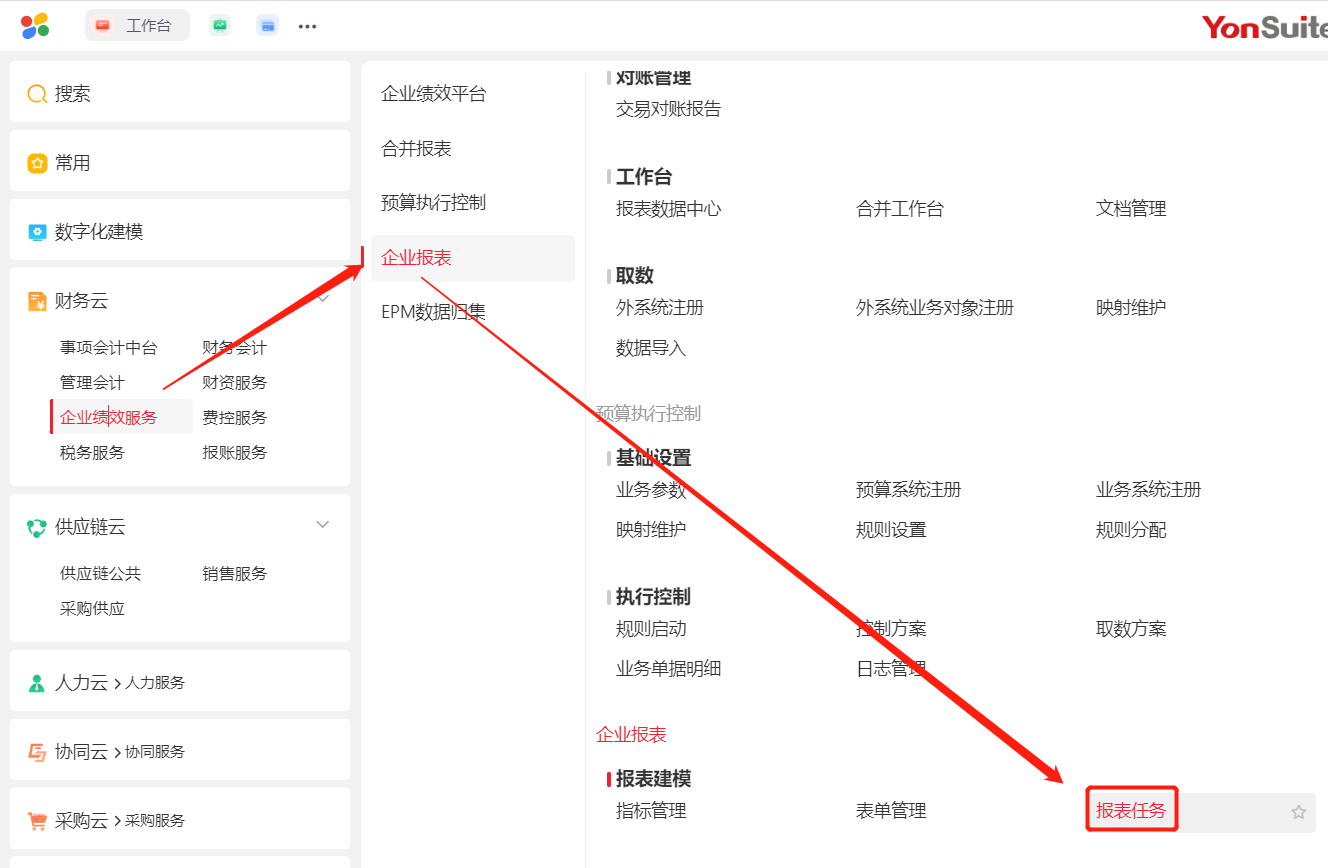The image size is (1328, 868).
Task: Open 规则分配
Action: 1131,530
